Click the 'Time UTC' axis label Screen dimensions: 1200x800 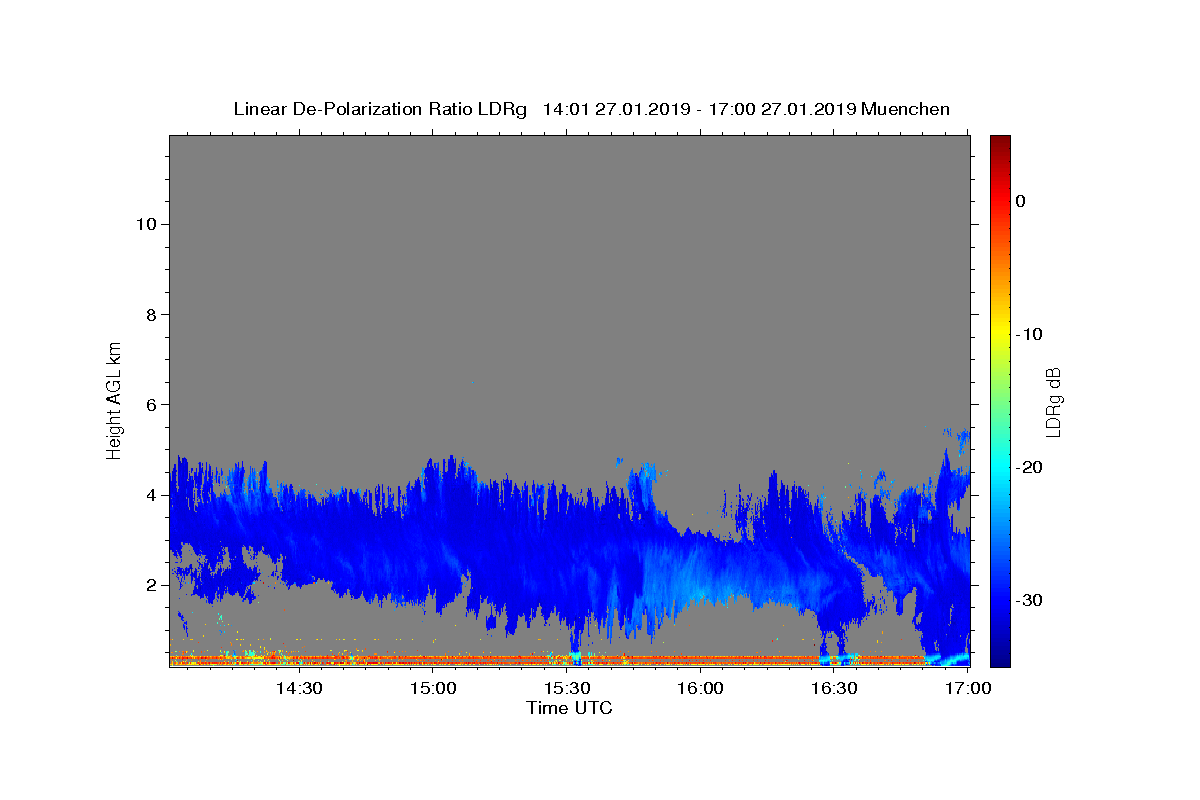click(569, 708)
